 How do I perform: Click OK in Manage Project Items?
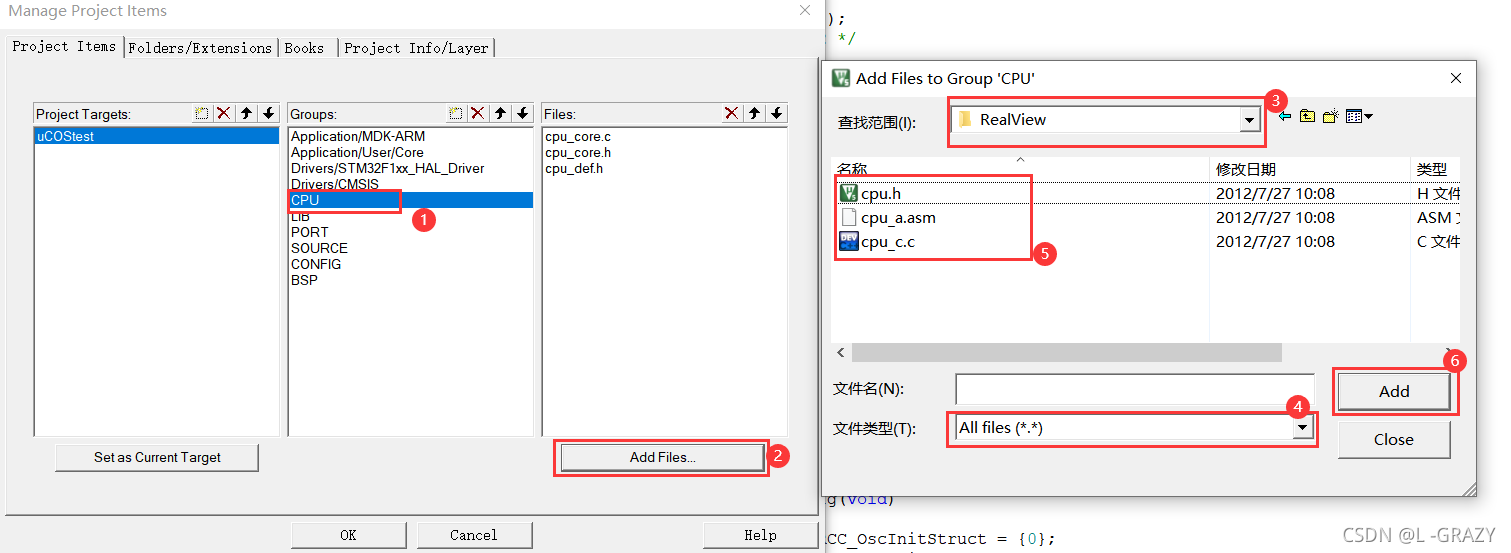pyautogui.click(x=348, y=535)
